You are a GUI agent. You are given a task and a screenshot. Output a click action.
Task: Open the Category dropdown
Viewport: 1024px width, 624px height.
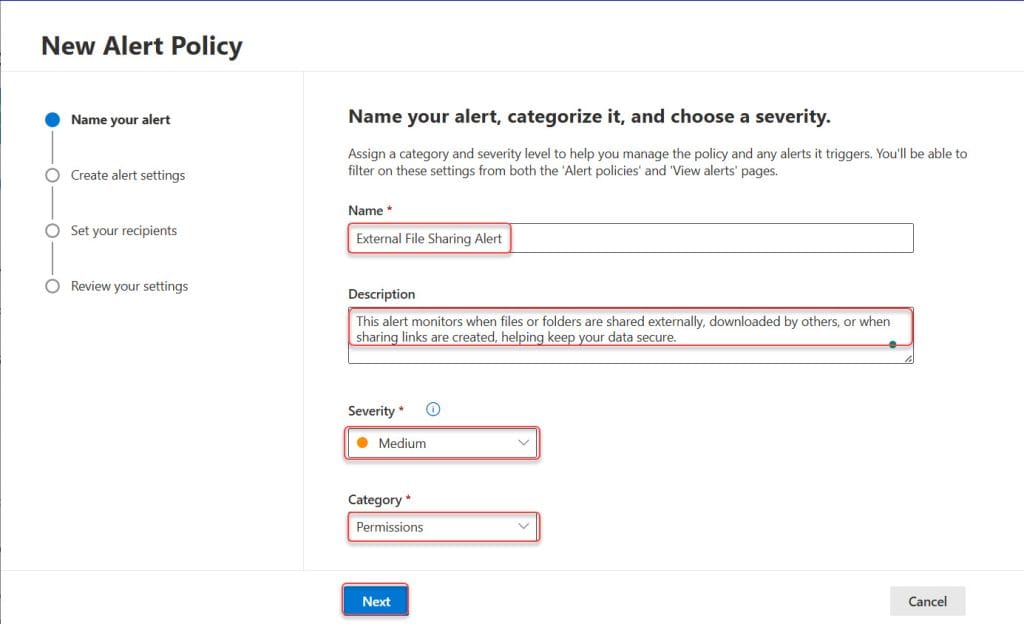pos(441,526)
